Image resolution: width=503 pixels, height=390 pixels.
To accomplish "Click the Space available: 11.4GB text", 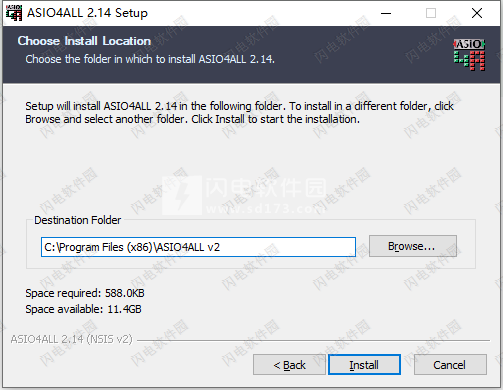I will pyautogui.click(x=83, y=309).
